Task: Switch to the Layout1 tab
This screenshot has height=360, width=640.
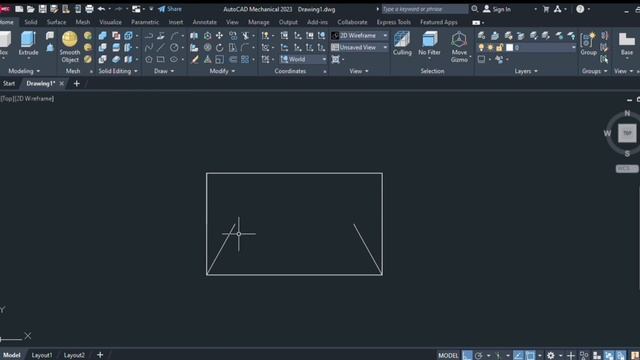Action: tap(42, 355)
